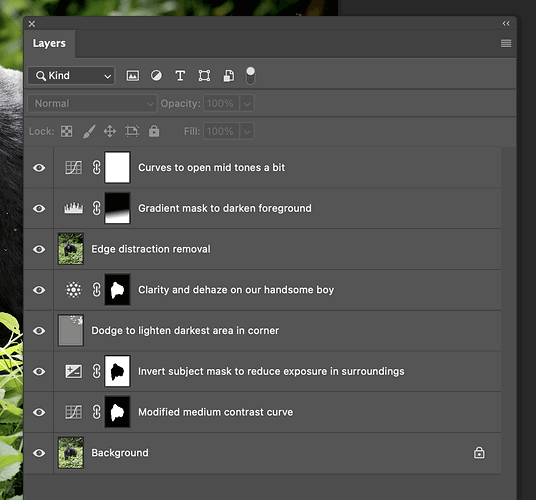The image size is (536, 500).
Task: Hide Edge distraction removal layer
Action: pyautogui.click(x=39, y=249)
